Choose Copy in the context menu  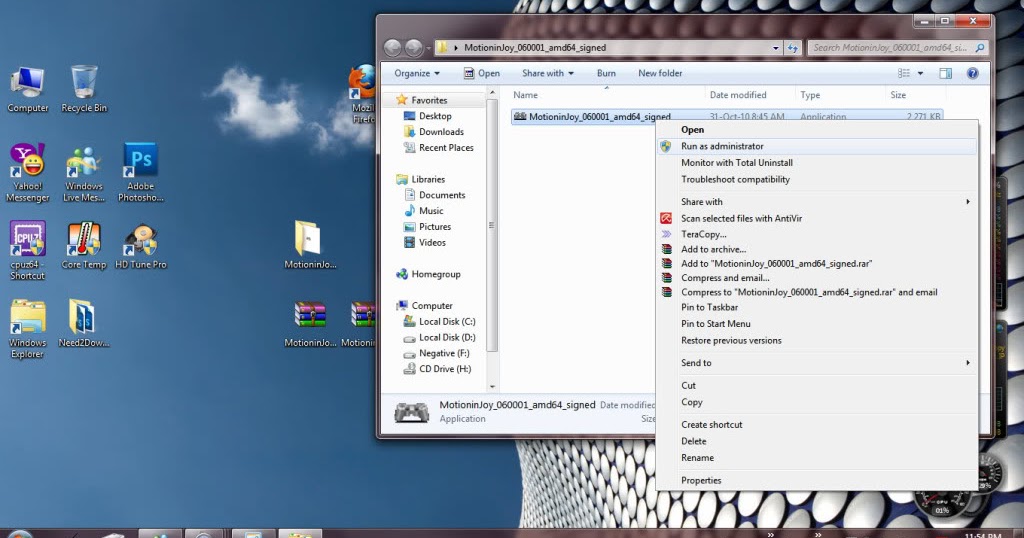click(x=818, y=402)
